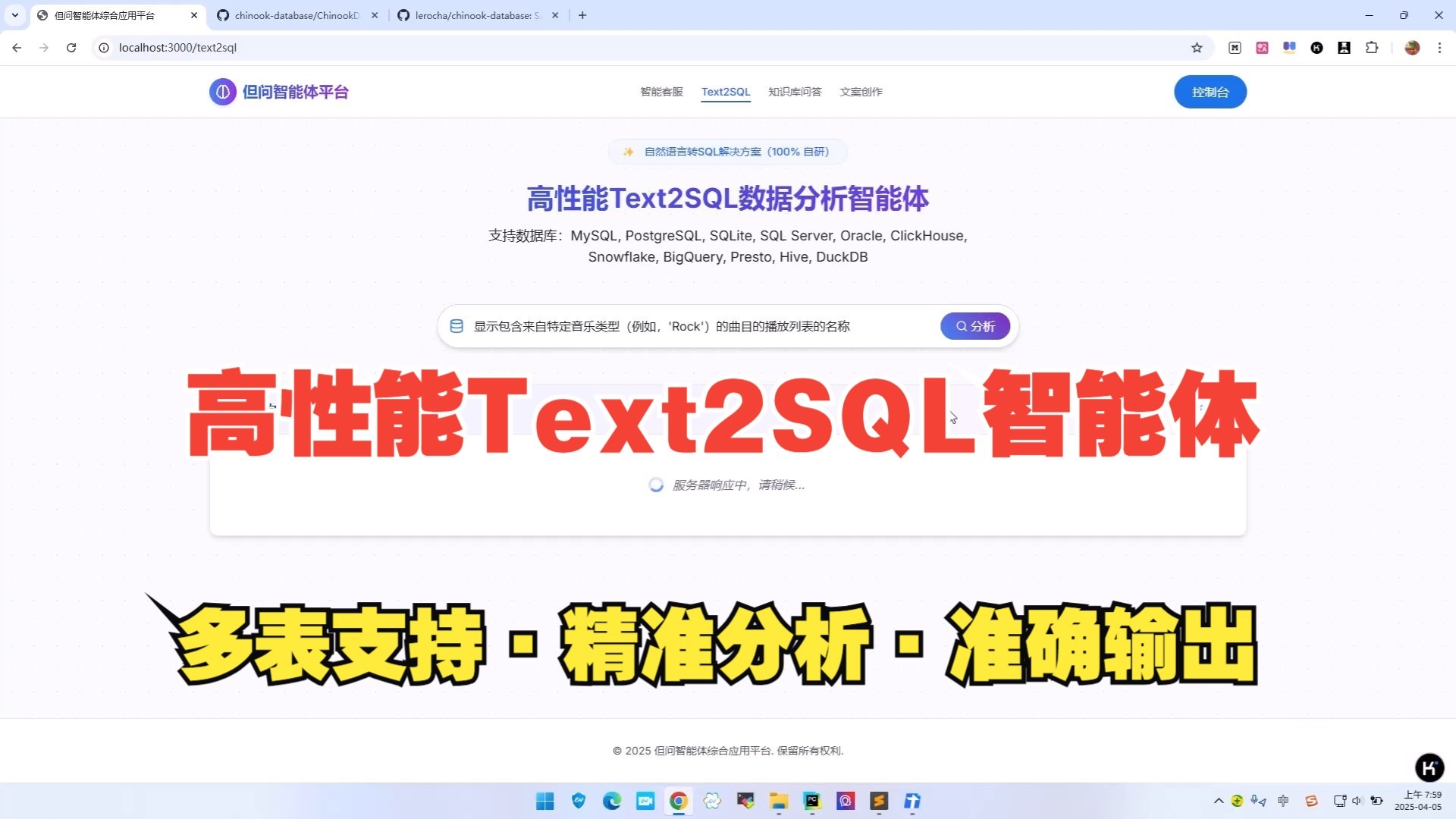Open the 文案创作 navigation item
The height and width of the screenshot is (819, 1456).
(x=861, y=91)
